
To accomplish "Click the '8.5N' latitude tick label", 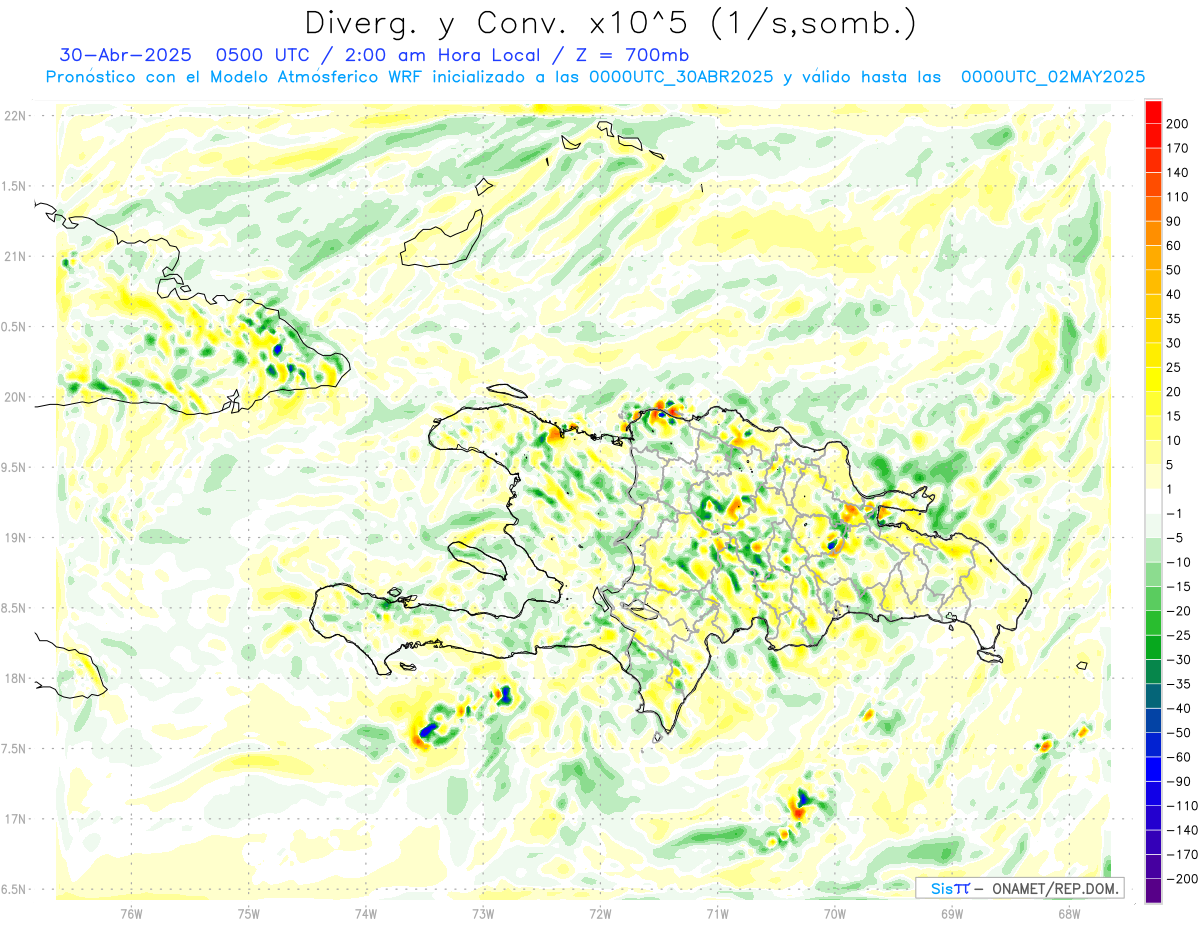I will pyautogui.click(x=14, y=608).
